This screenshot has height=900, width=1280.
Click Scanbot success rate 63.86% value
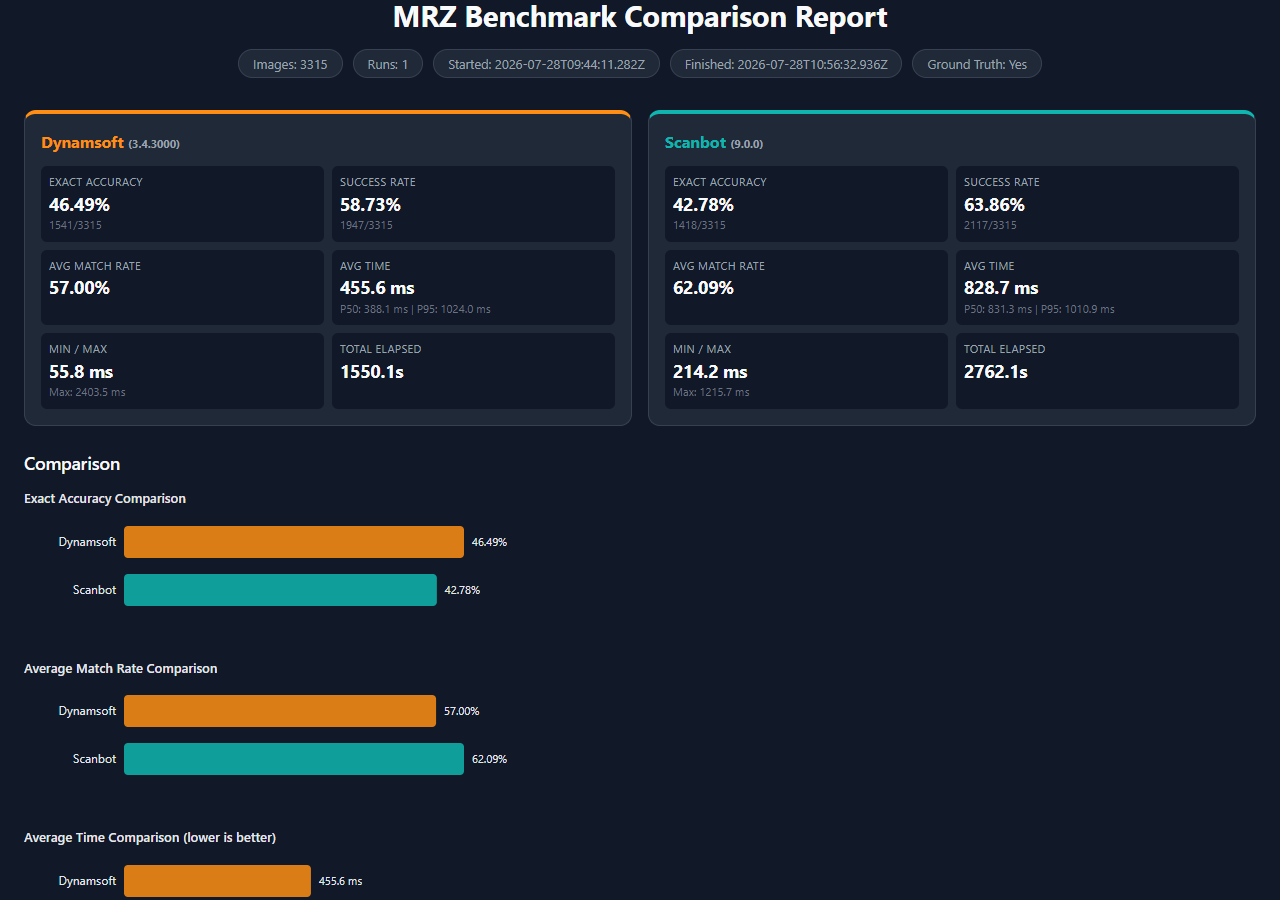[994, 204]
